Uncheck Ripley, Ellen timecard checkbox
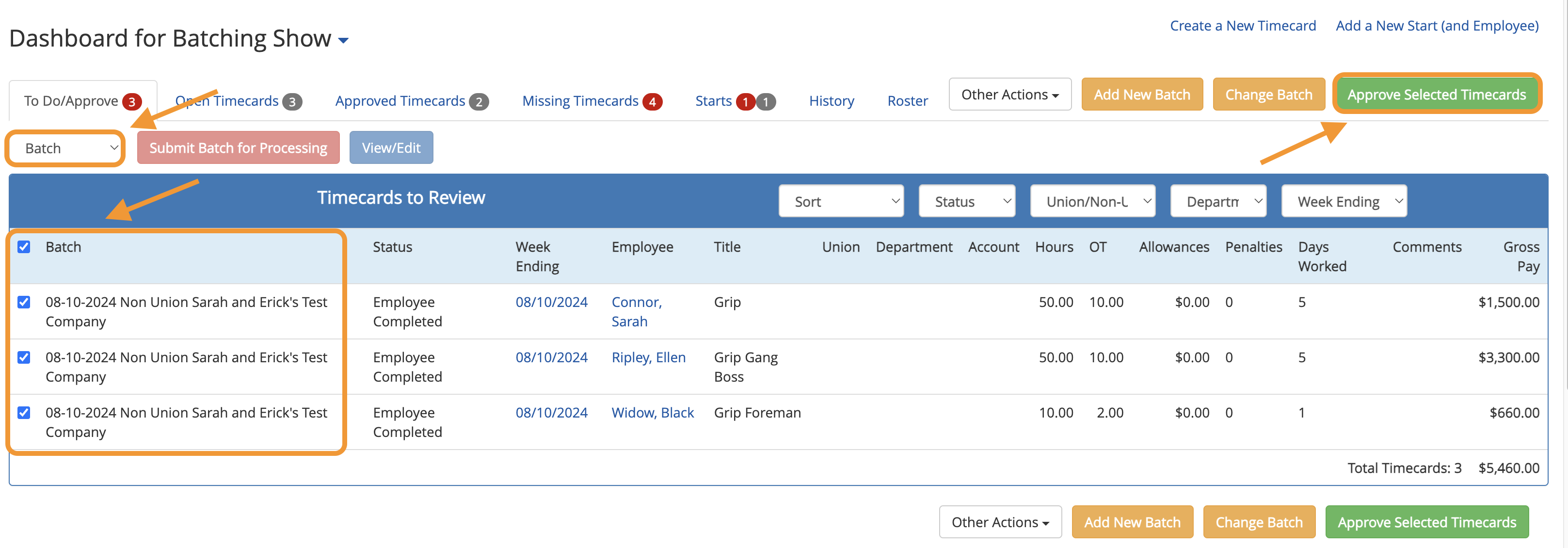Image resolution: width=1568 pixels, height=548 pixels. 24,357
